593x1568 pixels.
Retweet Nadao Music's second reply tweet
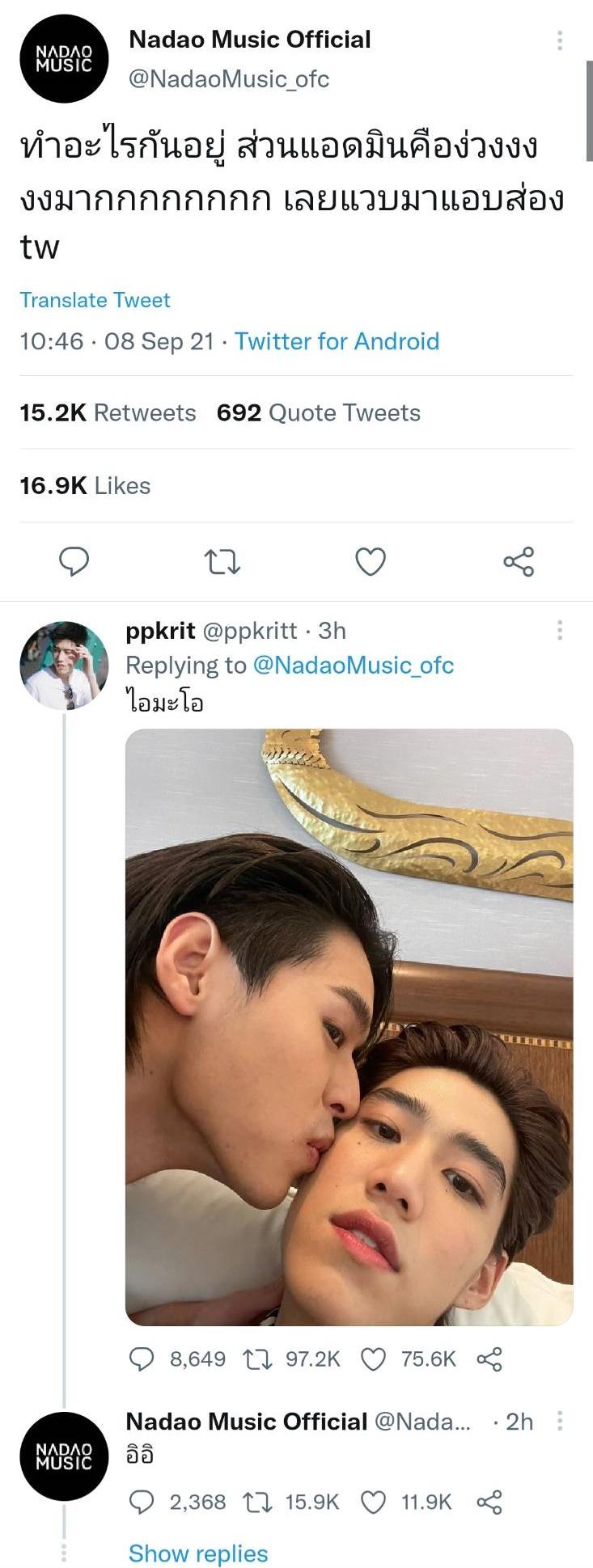pos(258,1502)
